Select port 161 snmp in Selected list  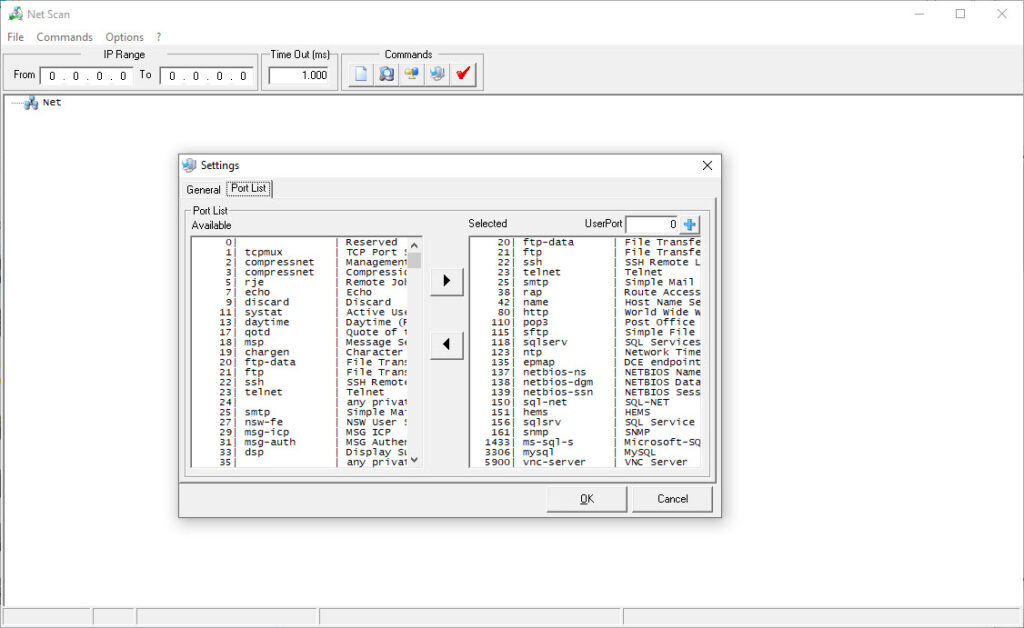585,432
